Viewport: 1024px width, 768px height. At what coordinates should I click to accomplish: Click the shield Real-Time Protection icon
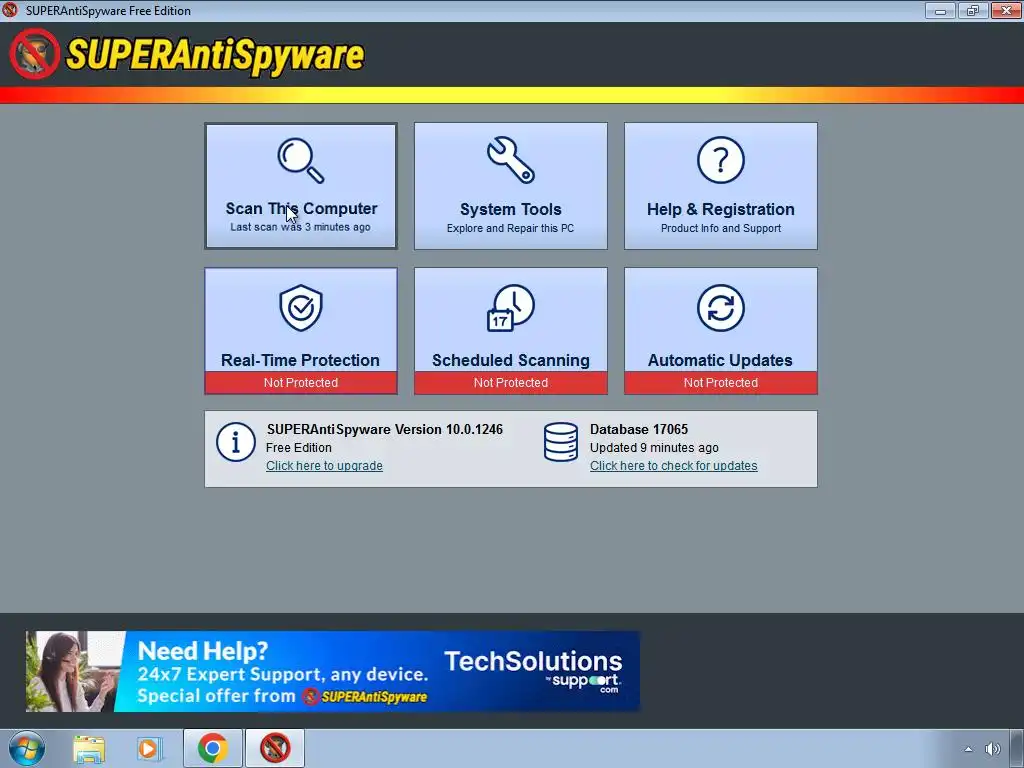[300, 308]
